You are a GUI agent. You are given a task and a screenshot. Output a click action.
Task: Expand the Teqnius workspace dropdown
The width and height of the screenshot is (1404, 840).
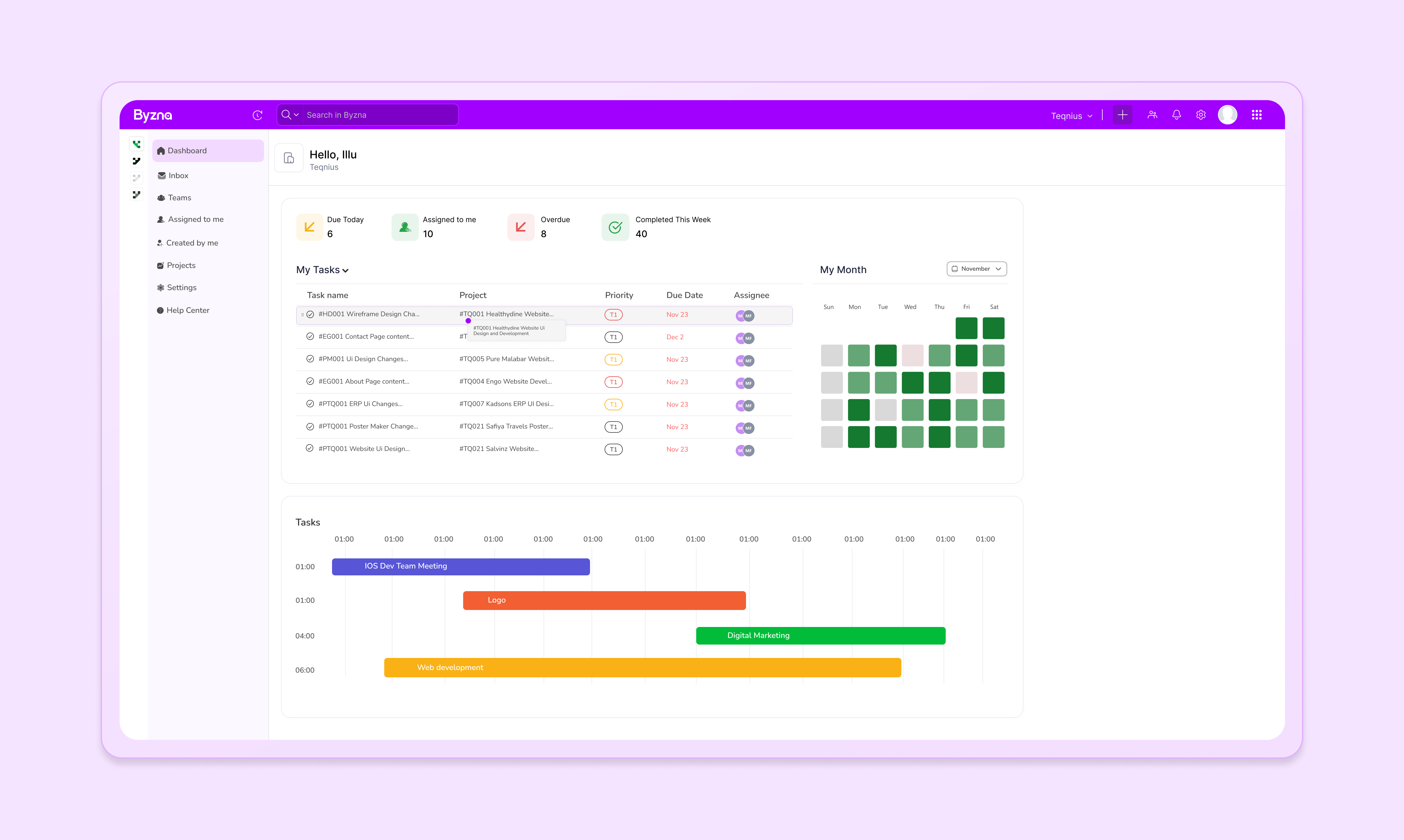[x=1071, y=116]
